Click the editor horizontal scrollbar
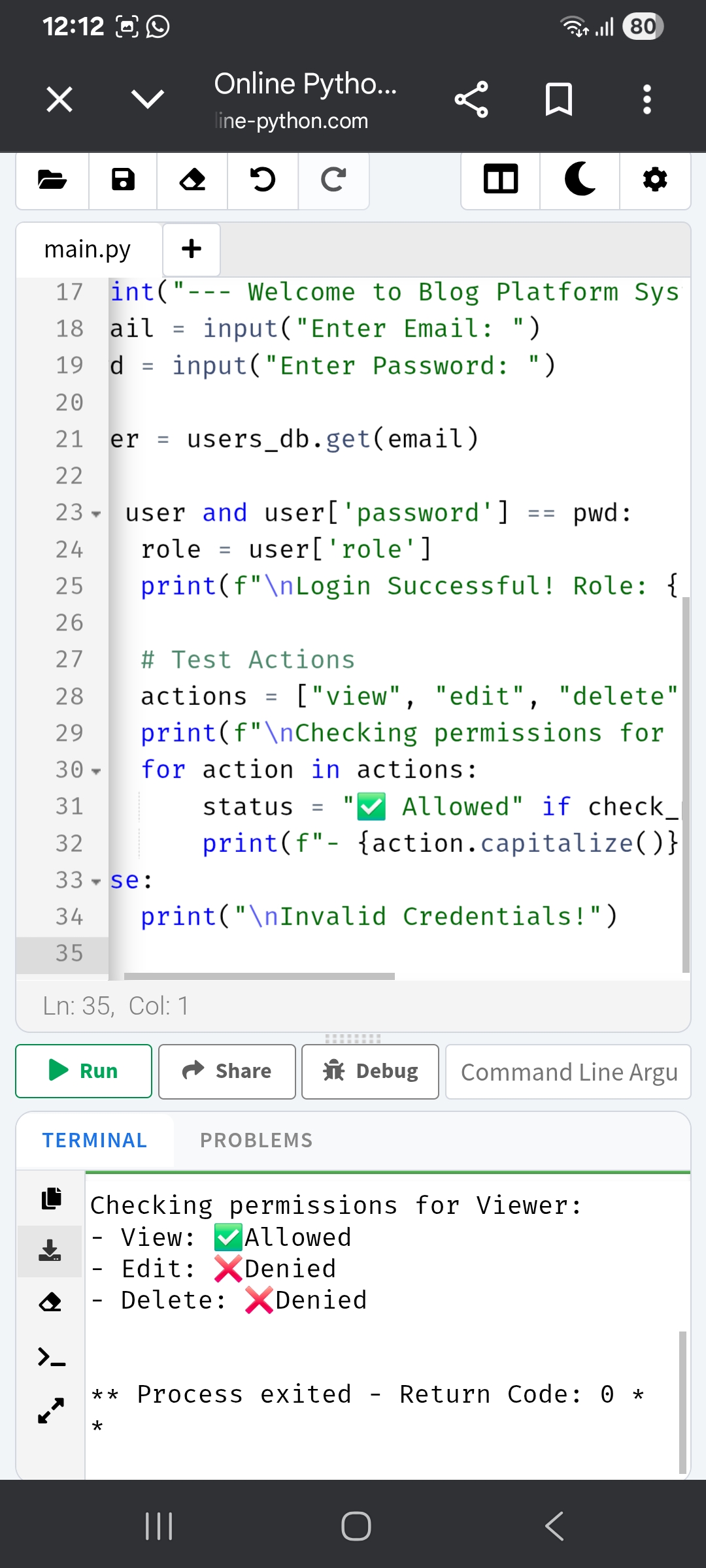Image resolution: width=706 pixels, height=1568 pixels. tap(260, 976)
